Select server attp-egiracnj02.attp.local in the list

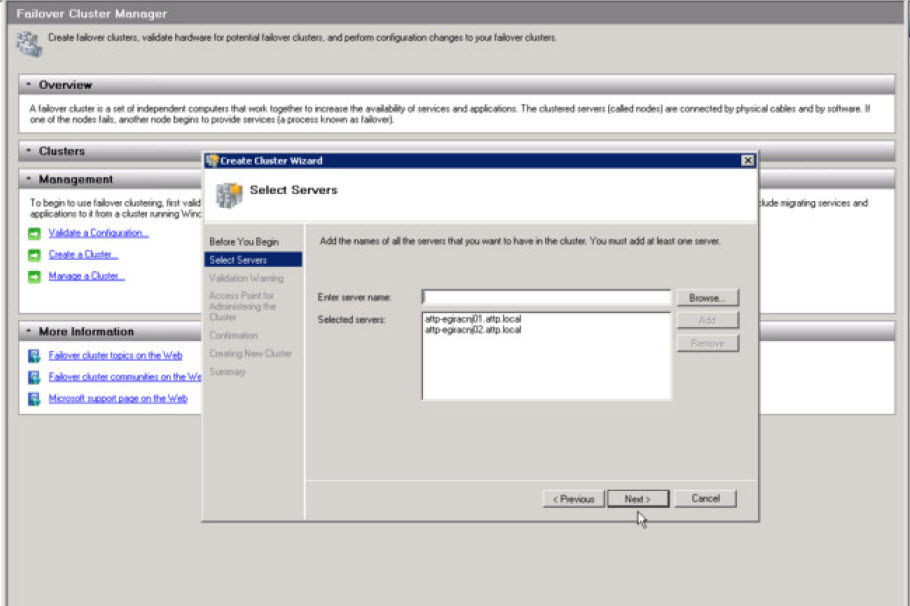click(x=473, y=330)
